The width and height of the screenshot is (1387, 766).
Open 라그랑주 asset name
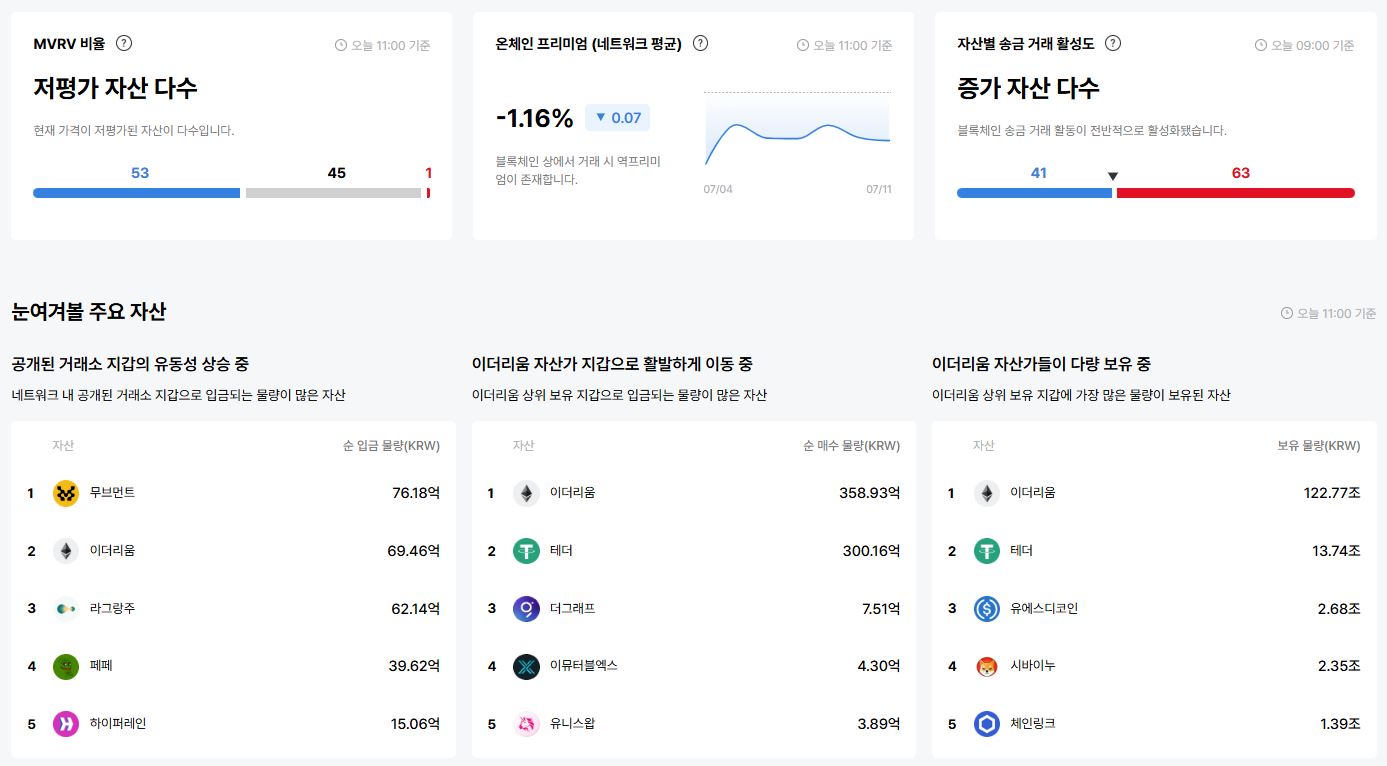pyautogui.click(x=112, y=608)
